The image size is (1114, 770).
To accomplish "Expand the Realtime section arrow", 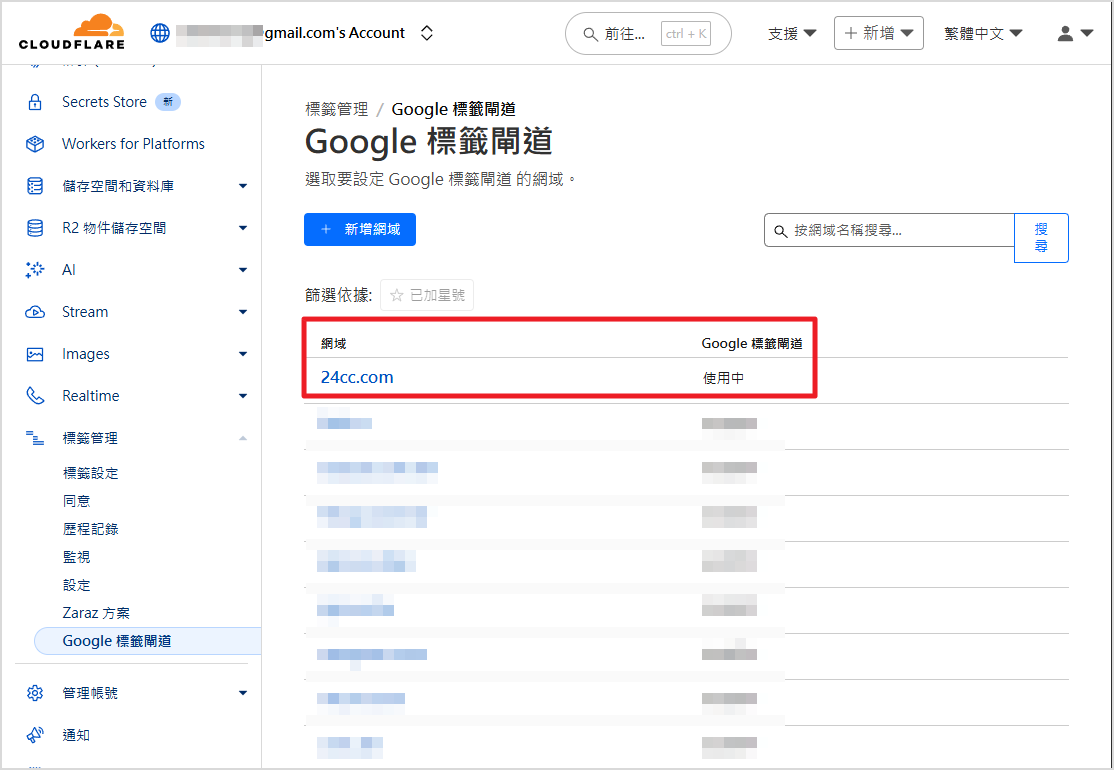I will pos(243,396).
